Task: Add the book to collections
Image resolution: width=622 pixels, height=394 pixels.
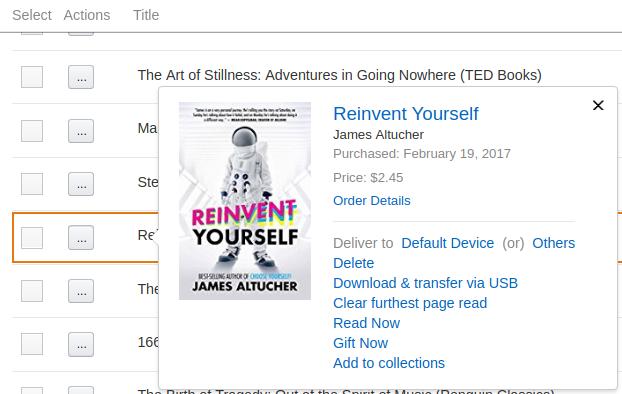Action: [389, 363]
